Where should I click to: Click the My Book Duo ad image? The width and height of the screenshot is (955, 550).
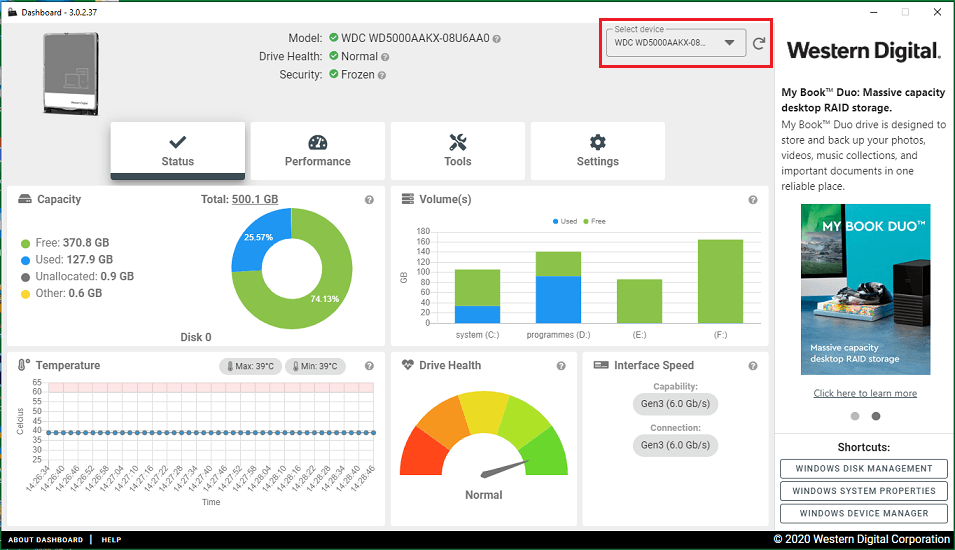(x=865, y=289)
